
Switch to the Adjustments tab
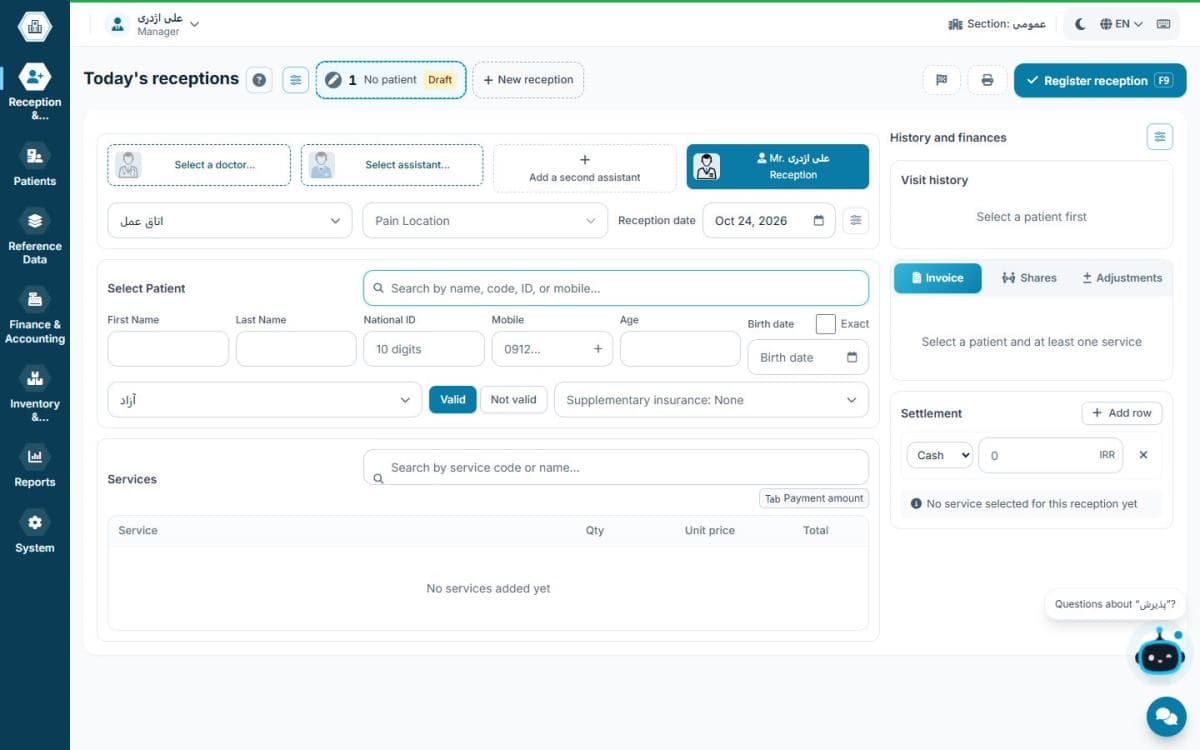pos(1122,278)
